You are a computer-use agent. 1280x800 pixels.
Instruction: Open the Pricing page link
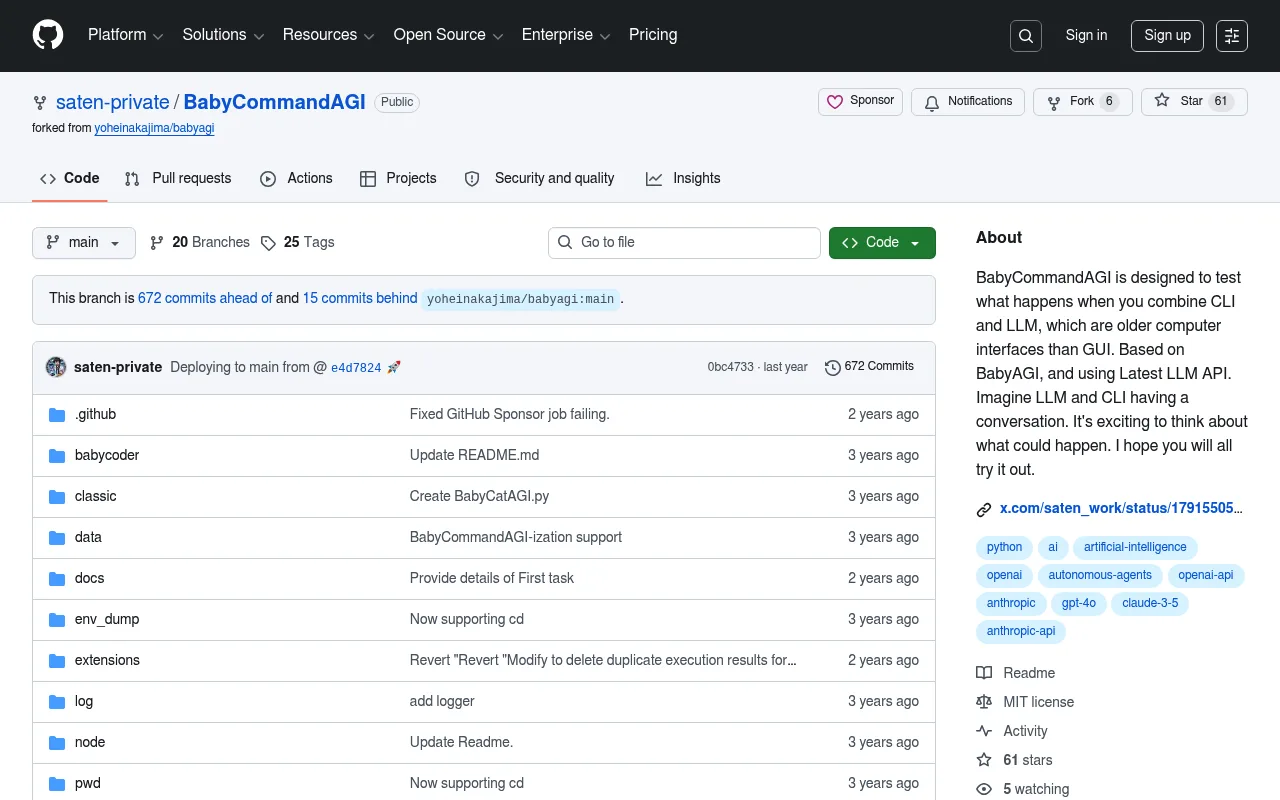(x=653, y=35)
